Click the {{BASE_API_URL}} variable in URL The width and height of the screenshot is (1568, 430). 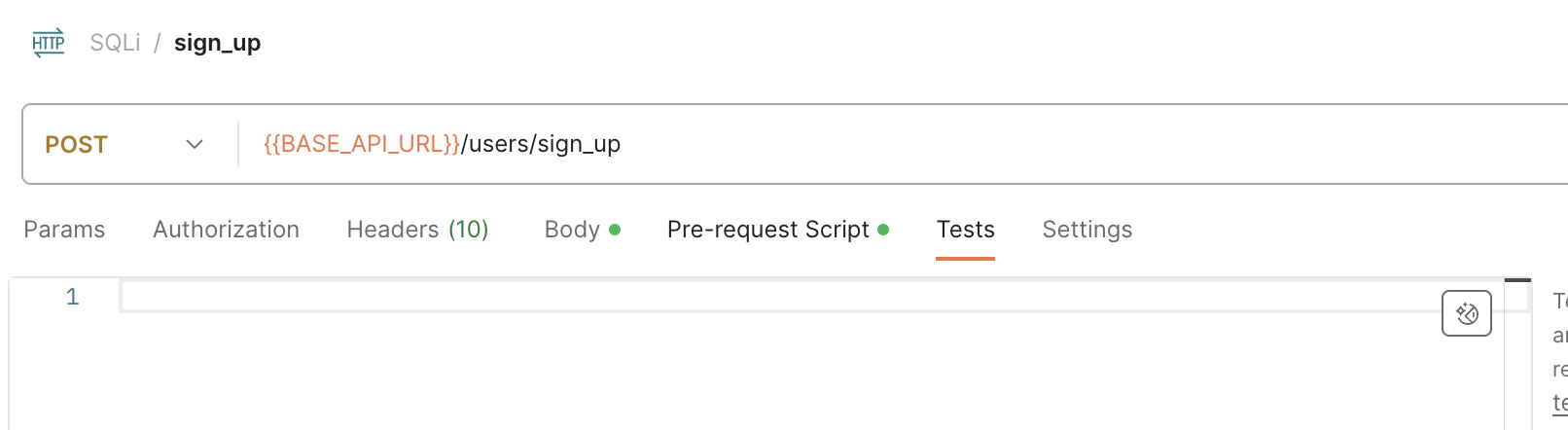361,144
